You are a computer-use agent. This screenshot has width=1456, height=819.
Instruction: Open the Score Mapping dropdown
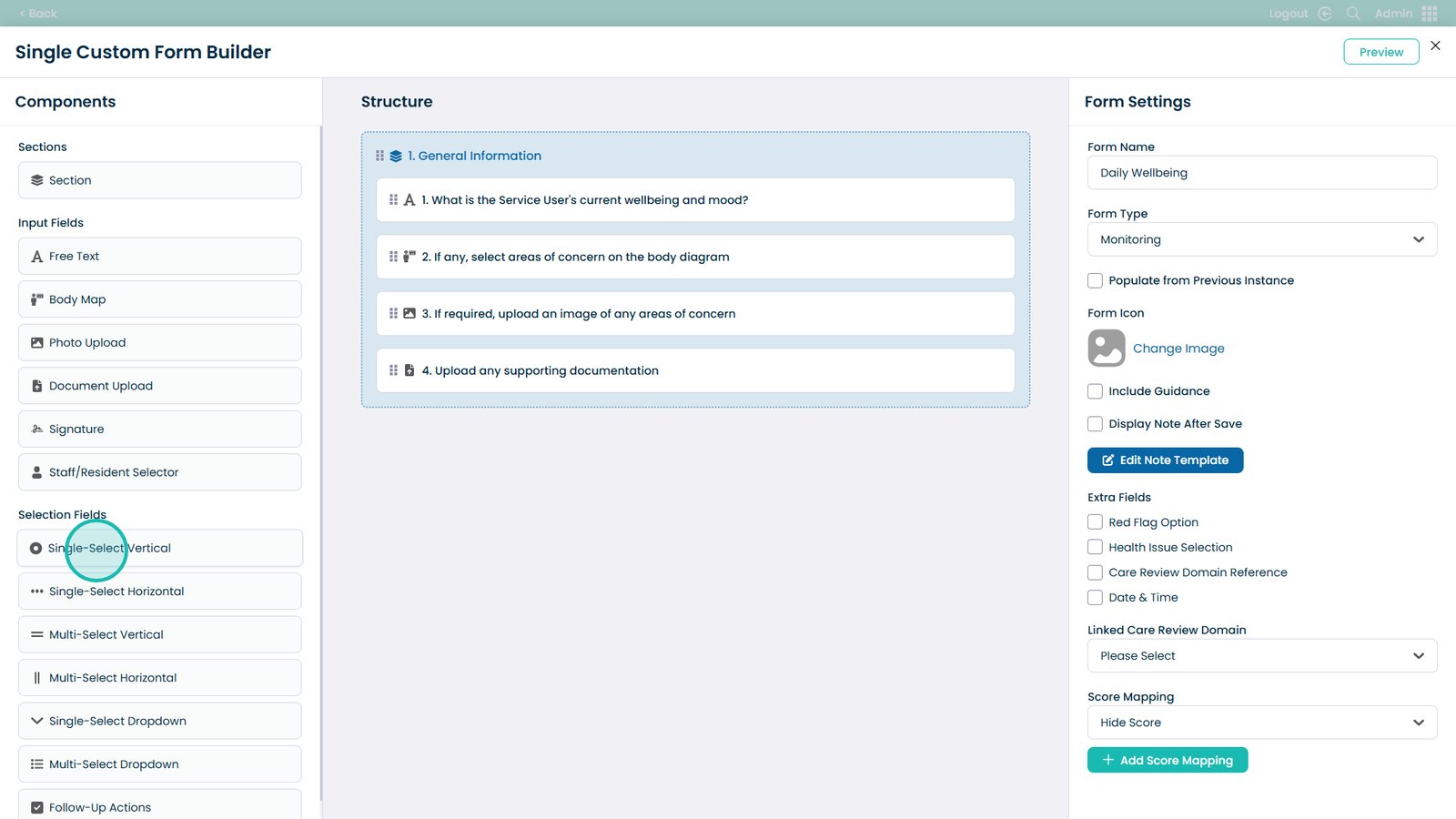pyautogui.click(x=1261, y=723)
